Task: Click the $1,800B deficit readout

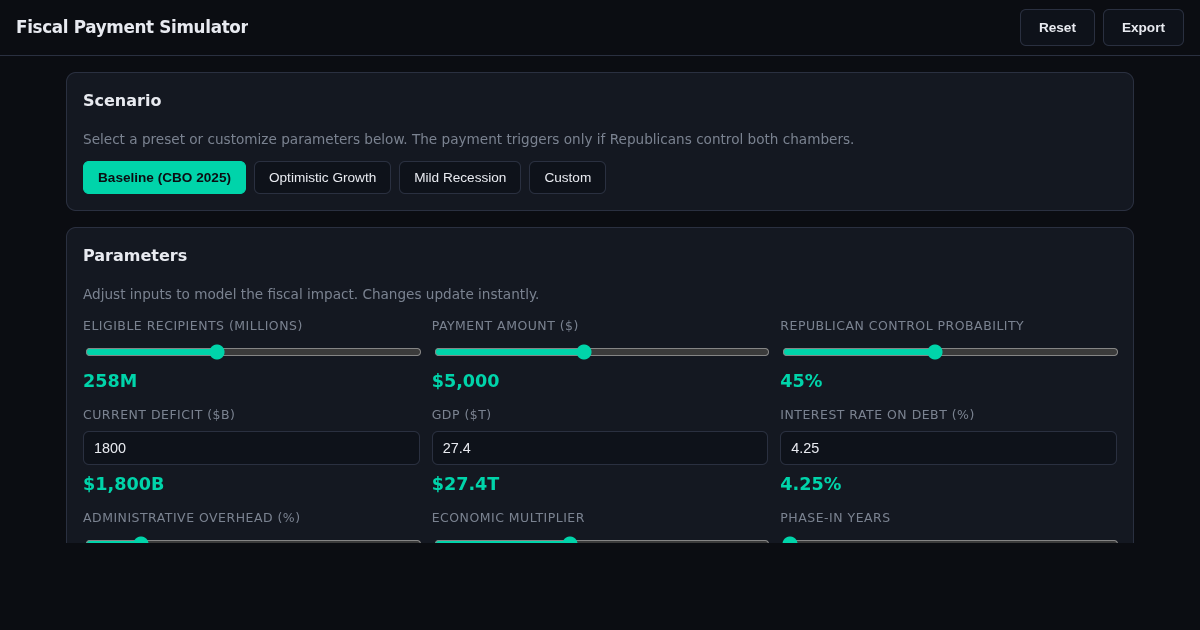Action: click(x=123, y=484)
